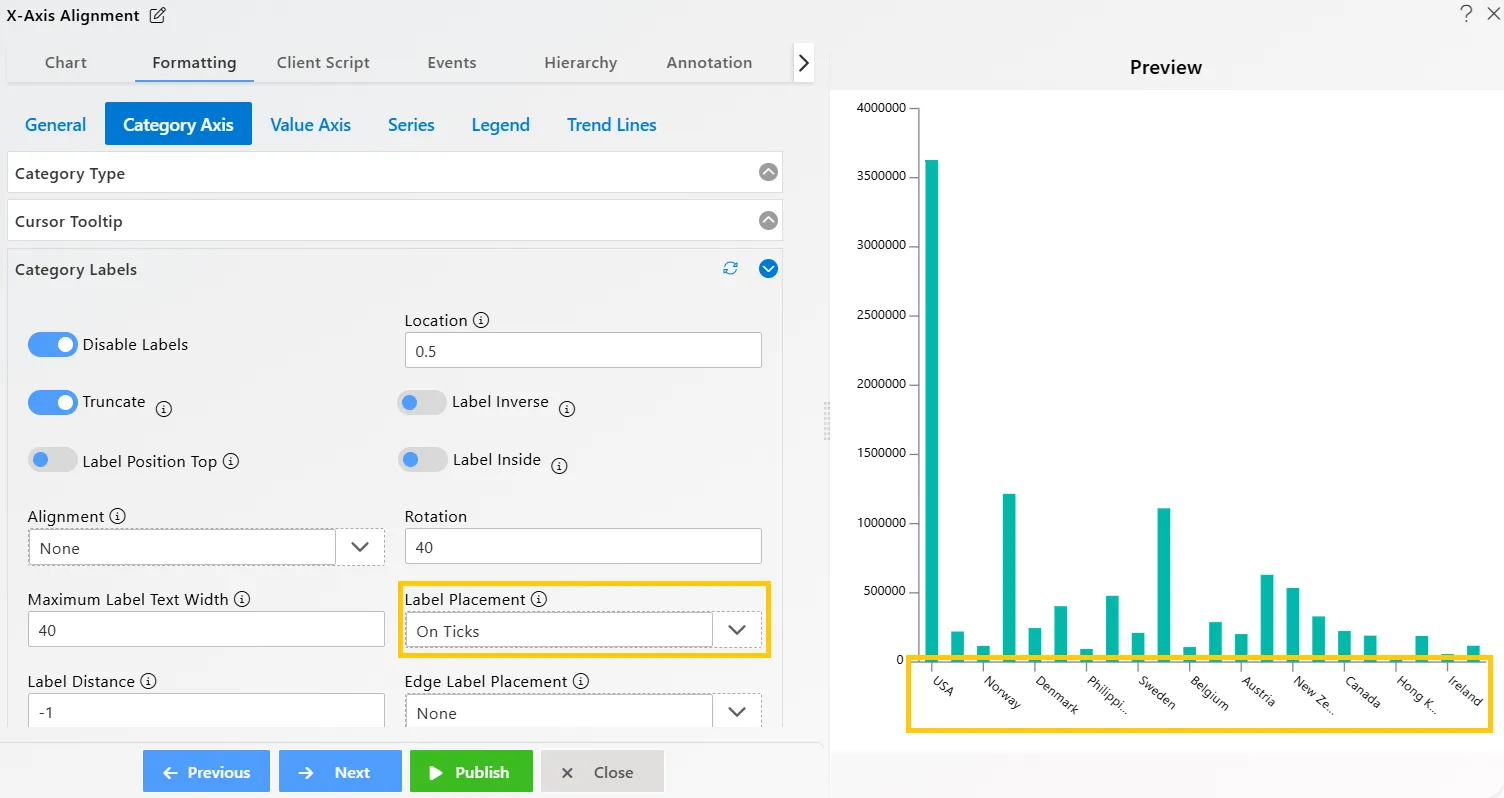Select the Formatting tab
Screen dimensions: 1504x798
[x=194, y=62]
